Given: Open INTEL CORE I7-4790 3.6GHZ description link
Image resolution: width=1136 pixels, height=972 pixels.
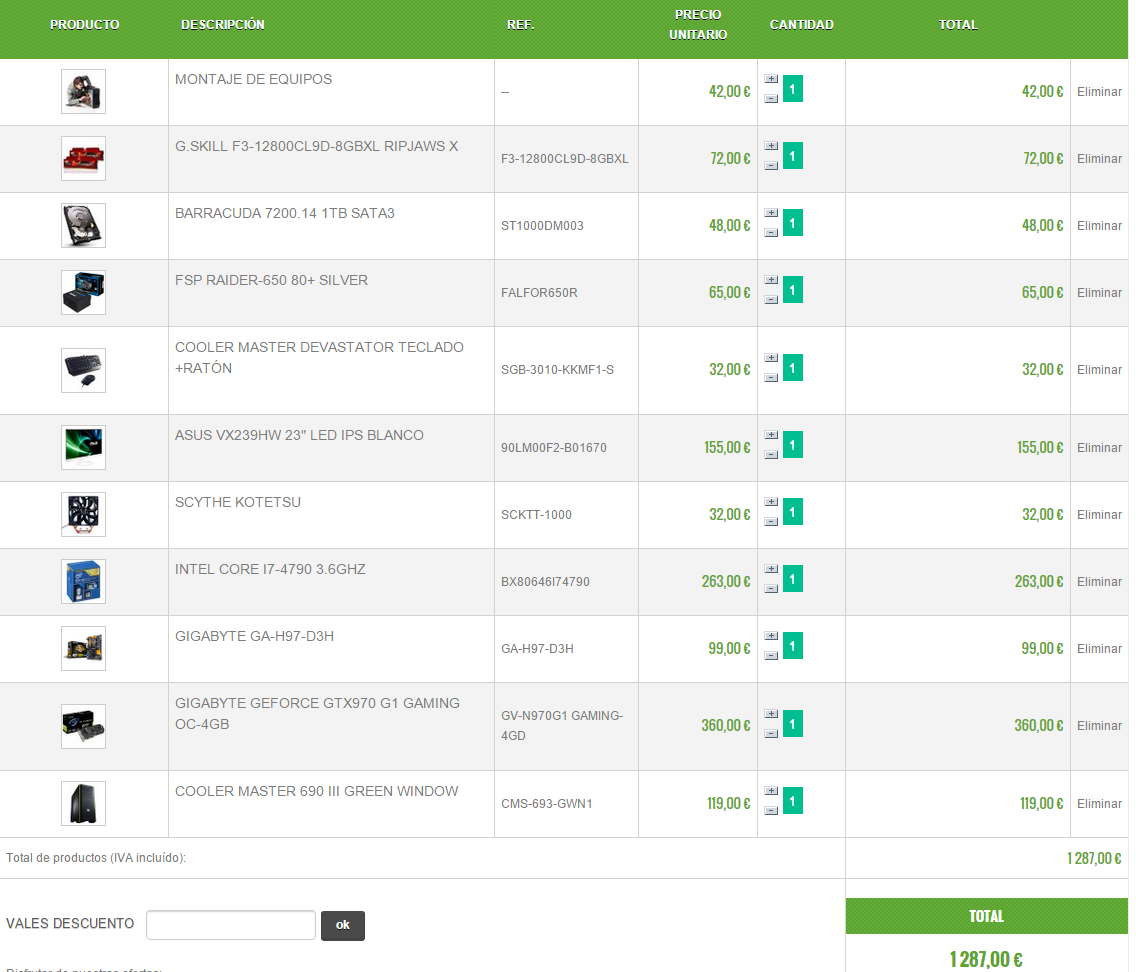Looking at the screenshot, I should coord(270,569).
